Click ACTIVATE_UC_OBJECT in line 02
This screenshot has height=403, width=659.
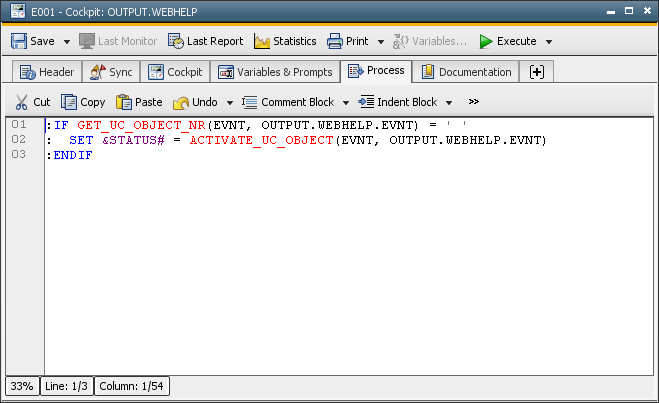click(261, 140)
